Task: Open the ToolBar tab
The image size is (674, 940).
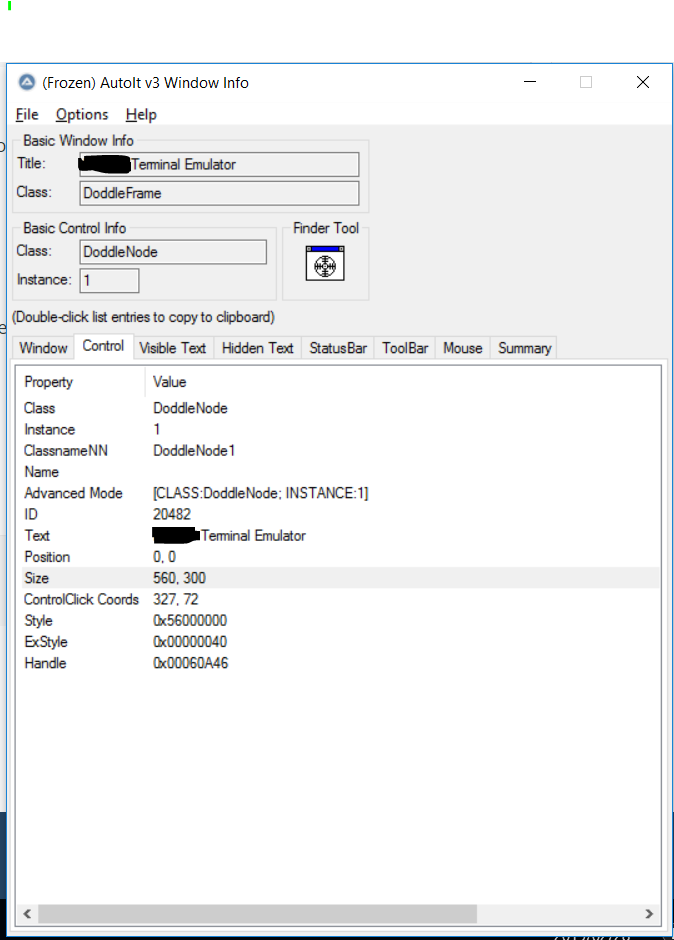Action: [405, 348]
